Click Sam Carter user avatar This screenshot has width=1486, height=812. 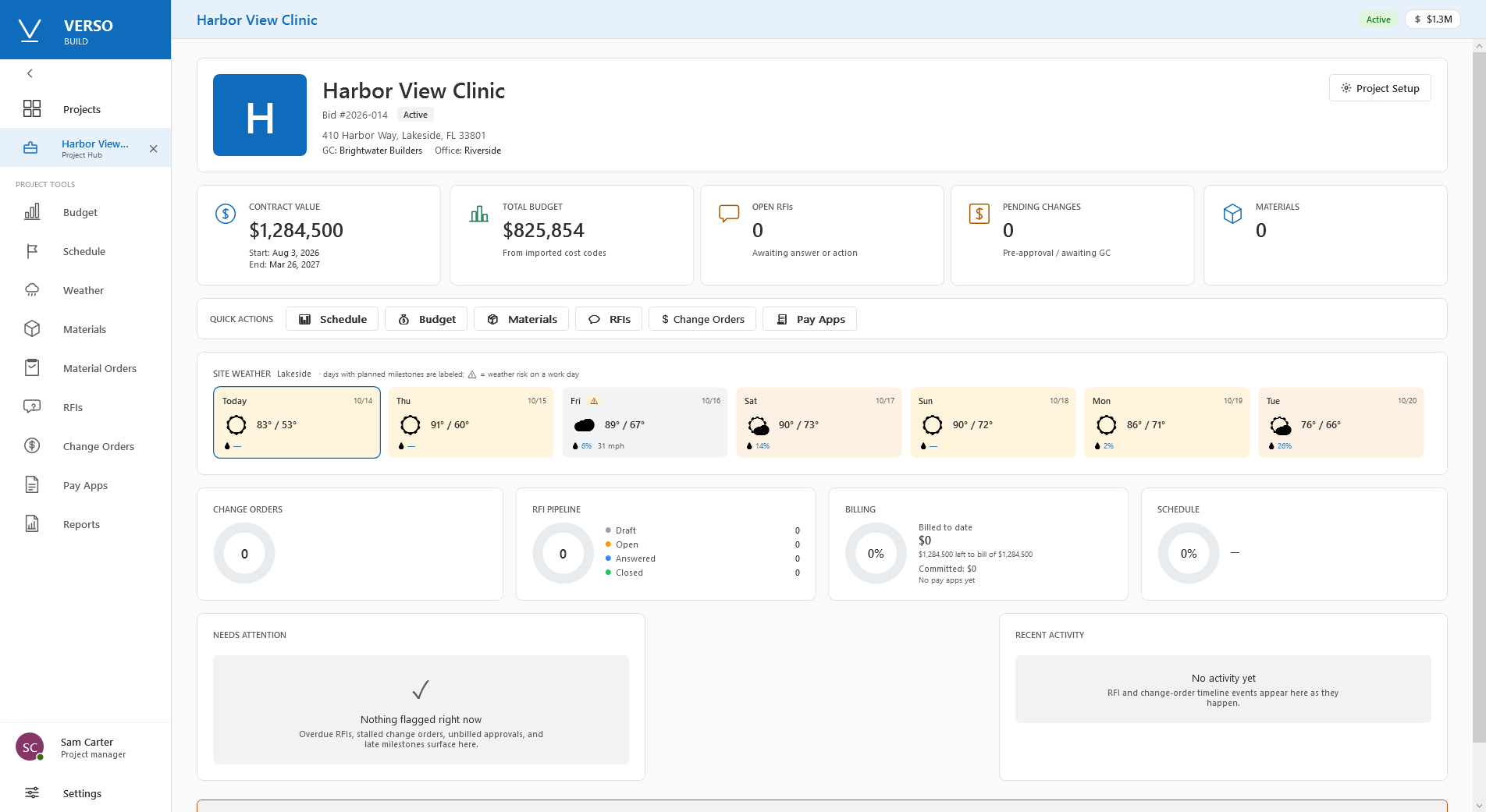(30, 747)
